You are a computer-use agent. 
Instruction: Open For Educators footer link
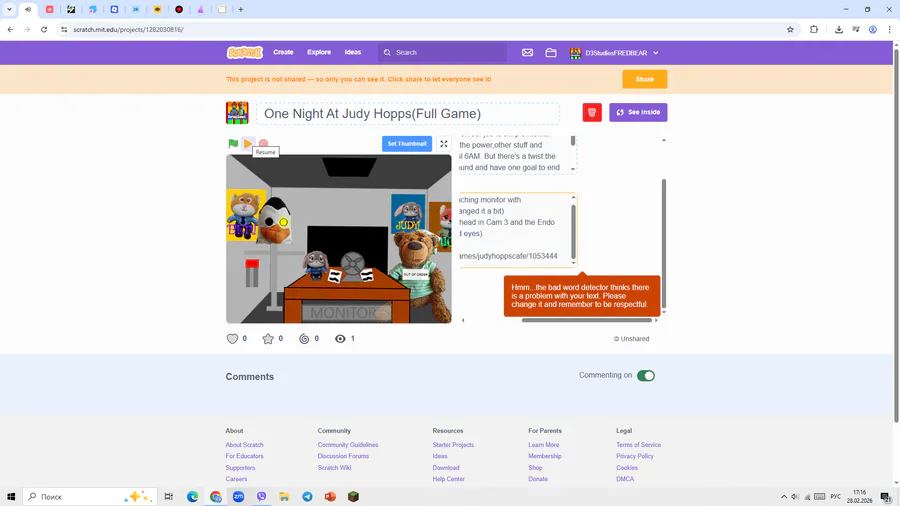245,456
